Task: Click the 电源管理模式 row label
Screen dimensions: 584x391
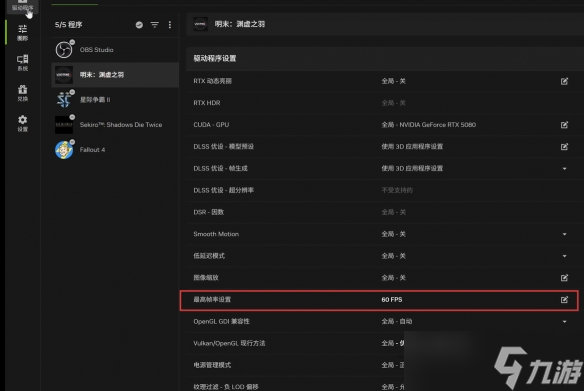Action: pyautogui.click(x=212, y=365)
